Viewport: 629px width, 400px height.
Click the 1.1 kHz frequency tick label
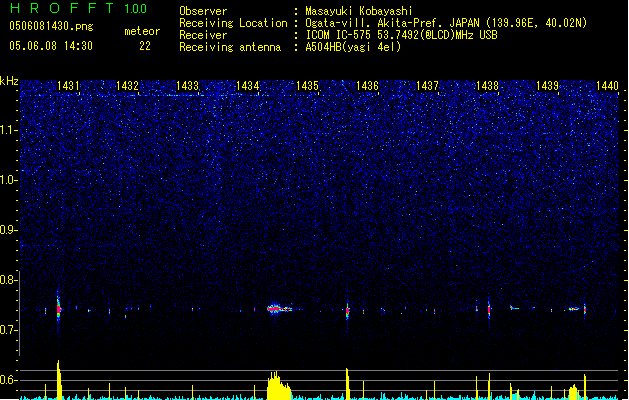coord(9,130)
